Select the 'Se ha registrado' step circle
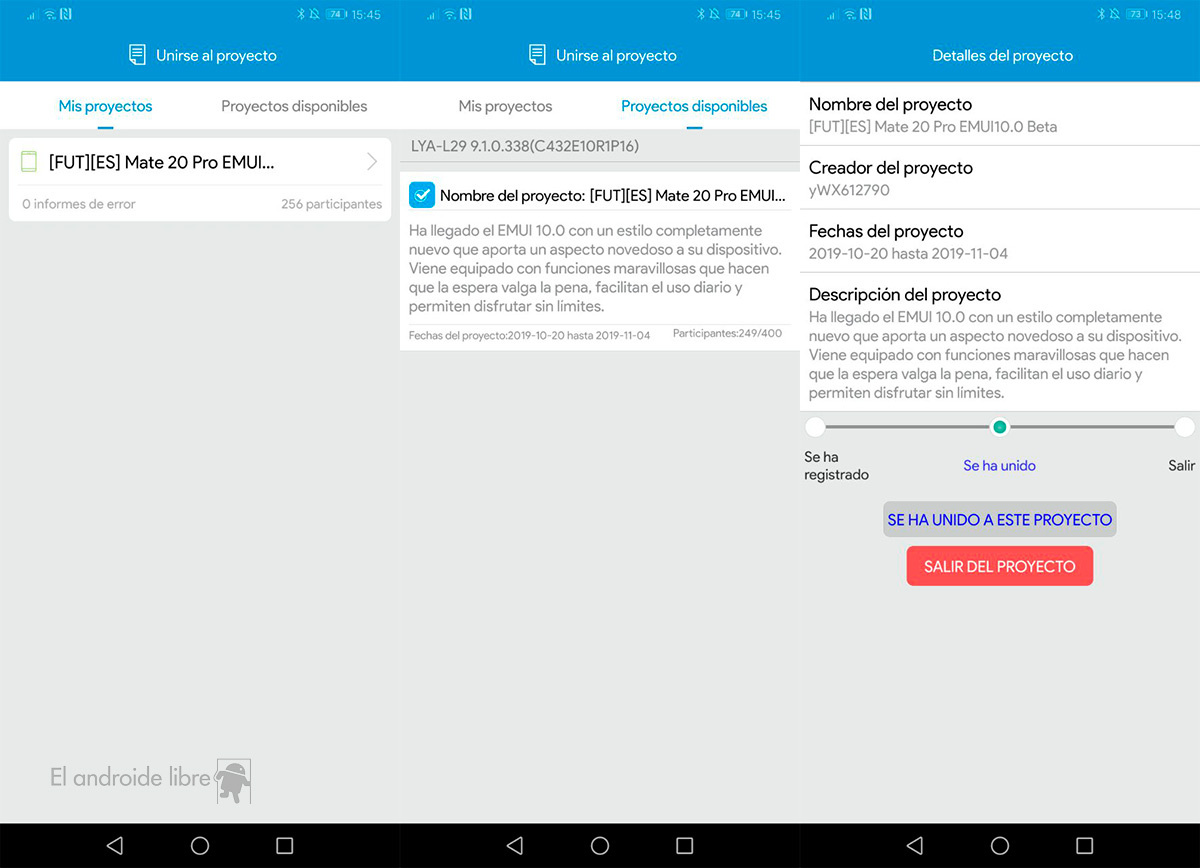The height and width of the screenshot is (868, 1200). tap(815, 427)
